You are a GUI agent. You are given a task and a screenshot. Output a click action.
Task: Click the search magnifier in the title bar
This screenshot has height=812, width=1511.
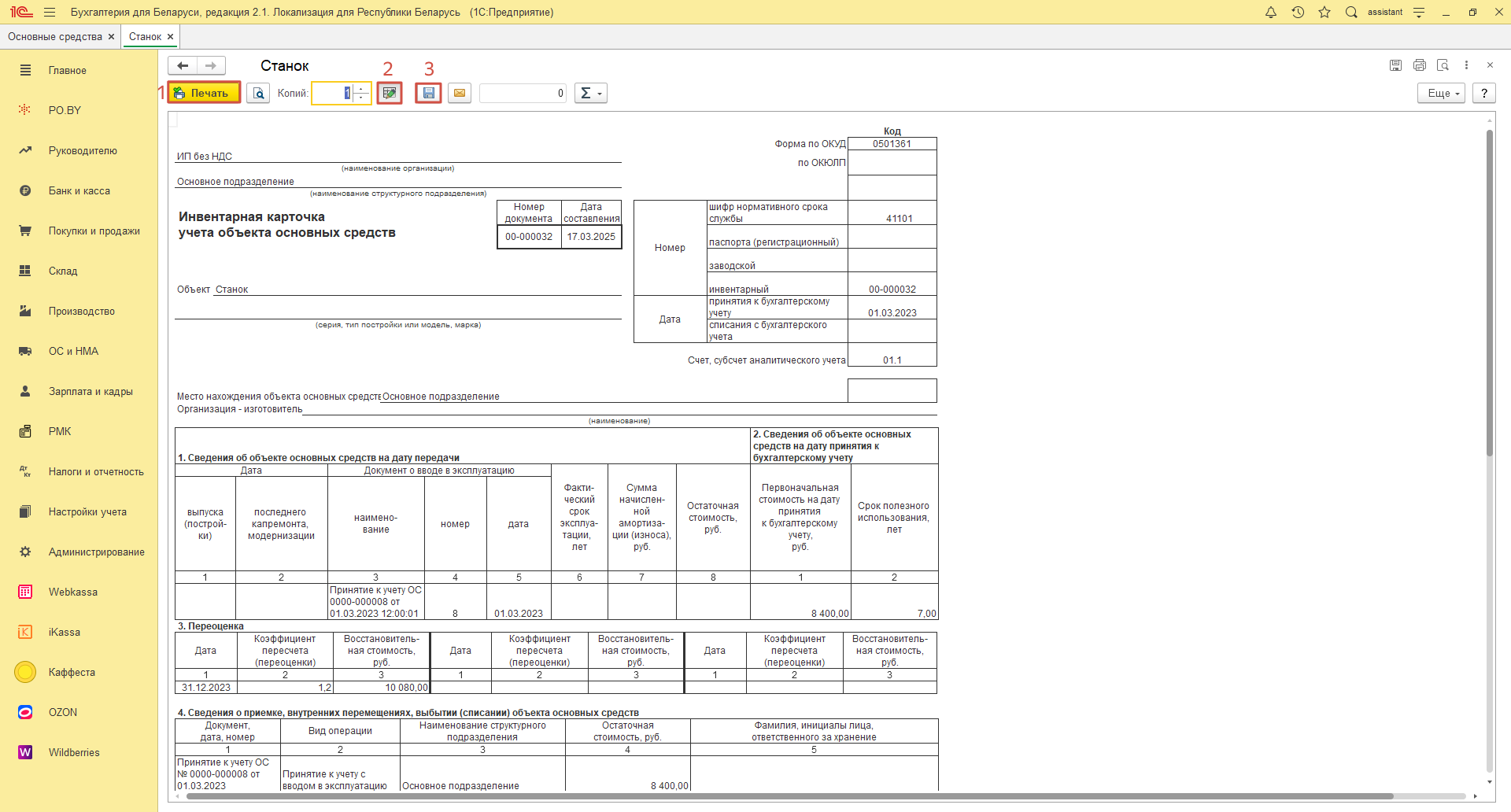1351,13
